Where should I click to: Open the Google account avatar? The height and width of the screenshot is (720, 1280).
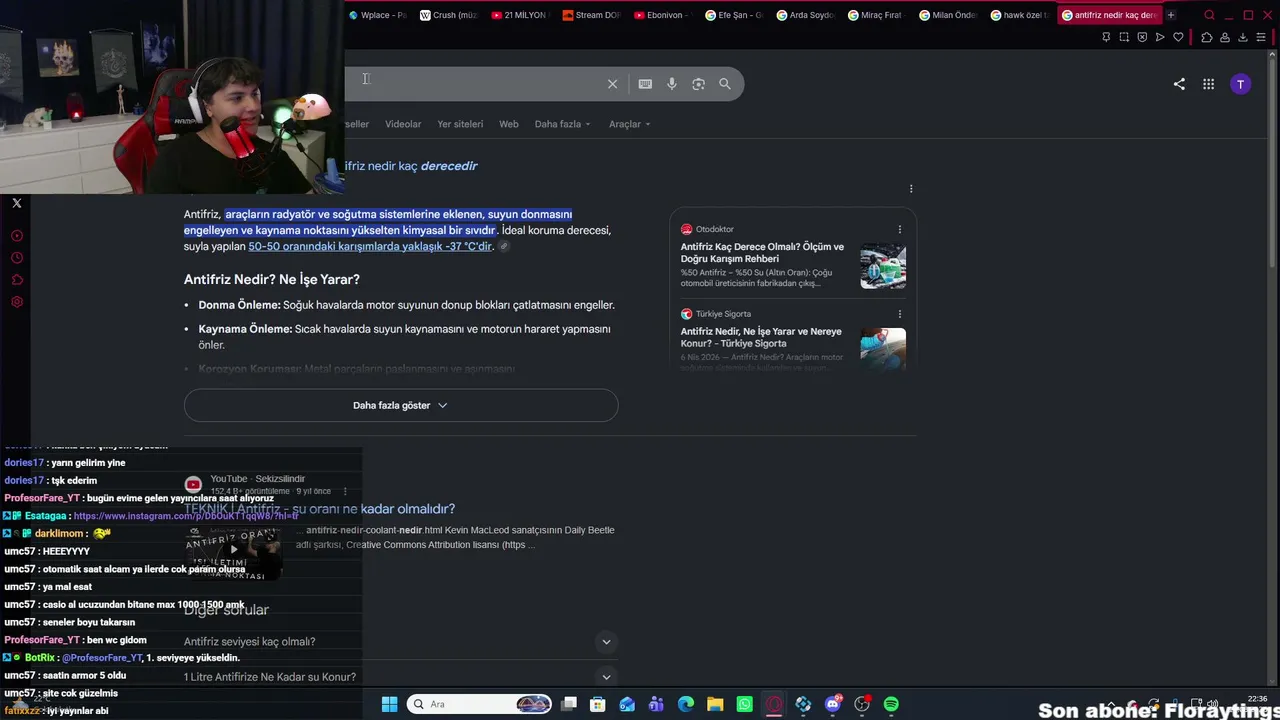tap(1240, 84)
